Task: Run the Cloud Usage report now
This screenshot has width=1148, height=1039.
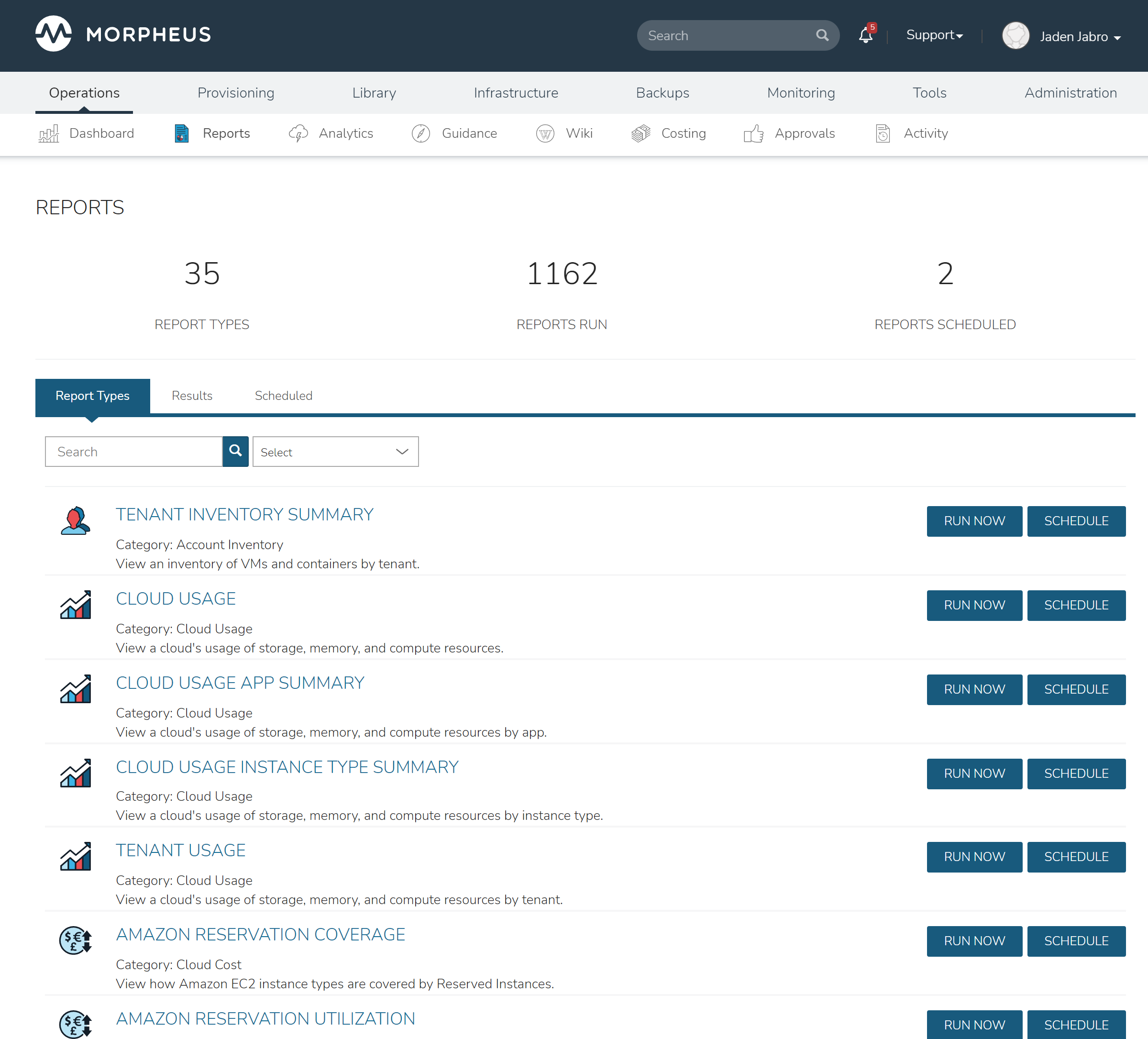Action: (x=974, y=605)
